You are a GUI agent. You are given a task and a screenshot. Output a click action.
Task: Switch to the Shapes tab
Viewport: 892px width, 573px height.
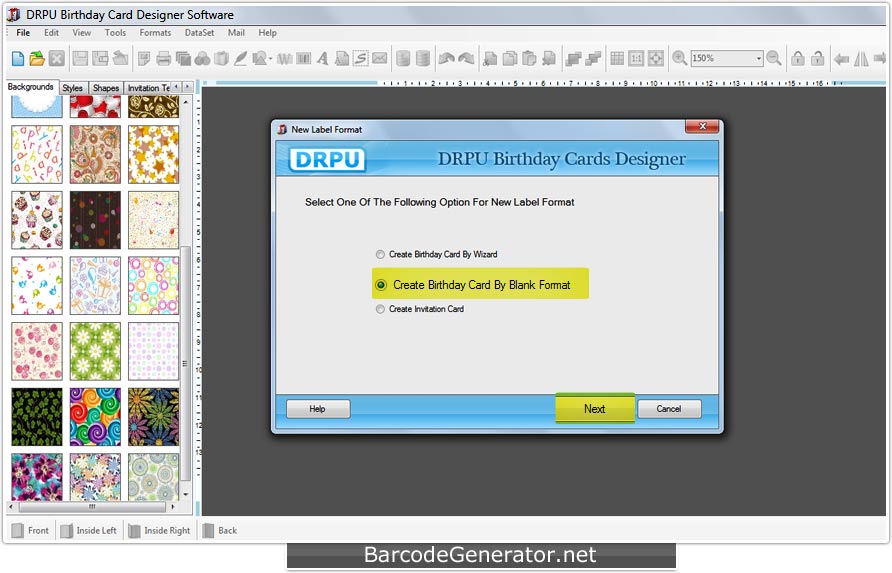[106, 88]
